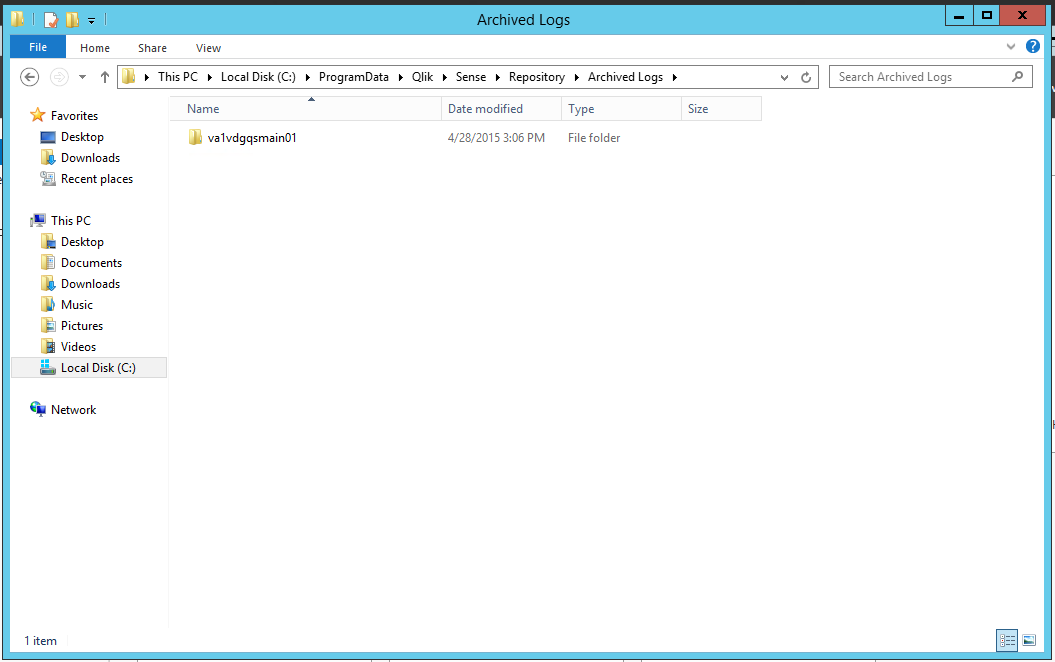The width and height of the screenshot is (1055, 662).
Task: Click the New folder quick access icon
Action: coord(72,20)
